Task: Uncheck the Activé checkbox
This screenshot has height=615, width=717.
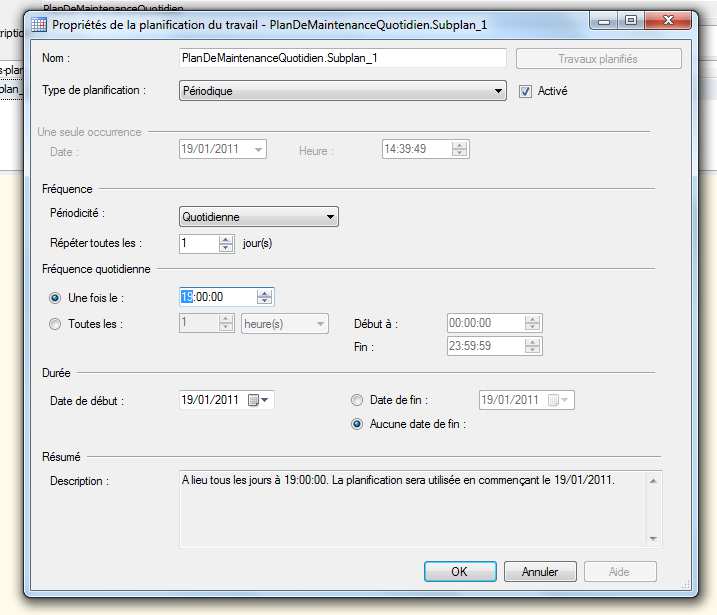Action: 526,91
